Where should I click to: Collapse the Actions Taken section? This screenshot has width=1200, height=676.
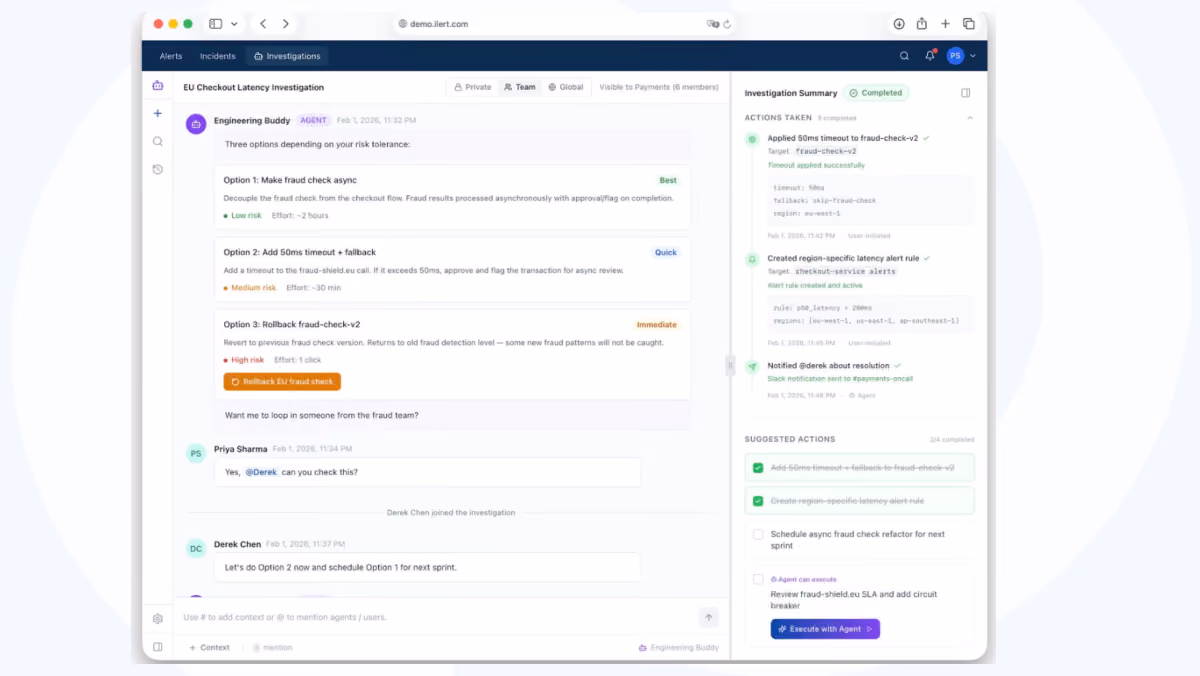point(969,118)
